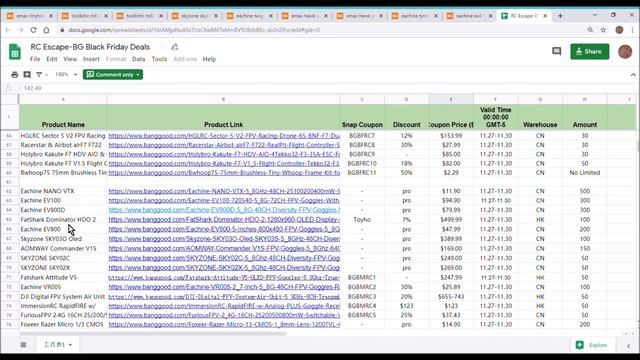Click the Google Sheets home icon
Screen dimensions: 640x360
[x=15, y=52]
